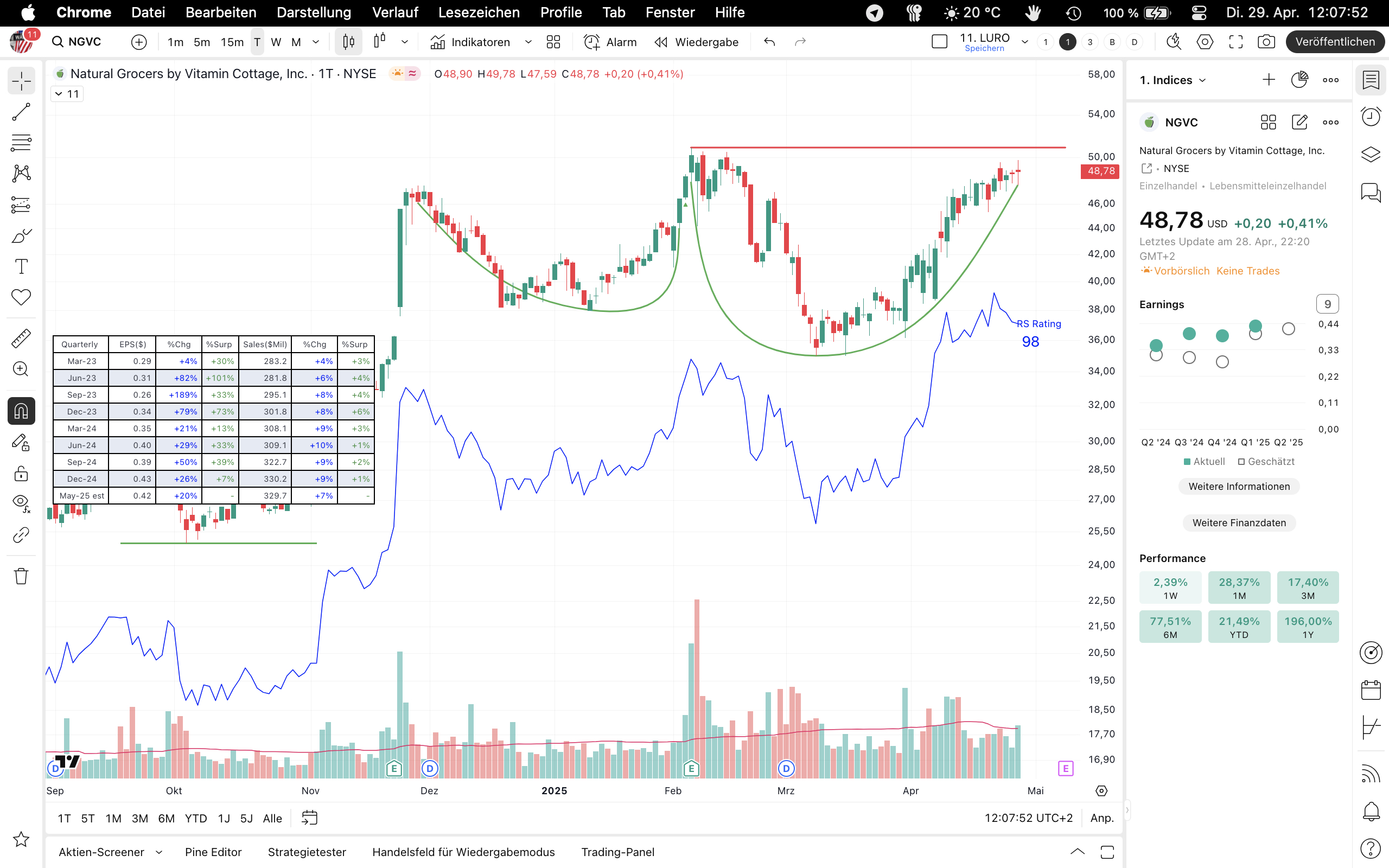The width and height of the screenshot is (1389, 868).
Task: Take a chart snapshot with camera icon
Action: click(1266, 42)
